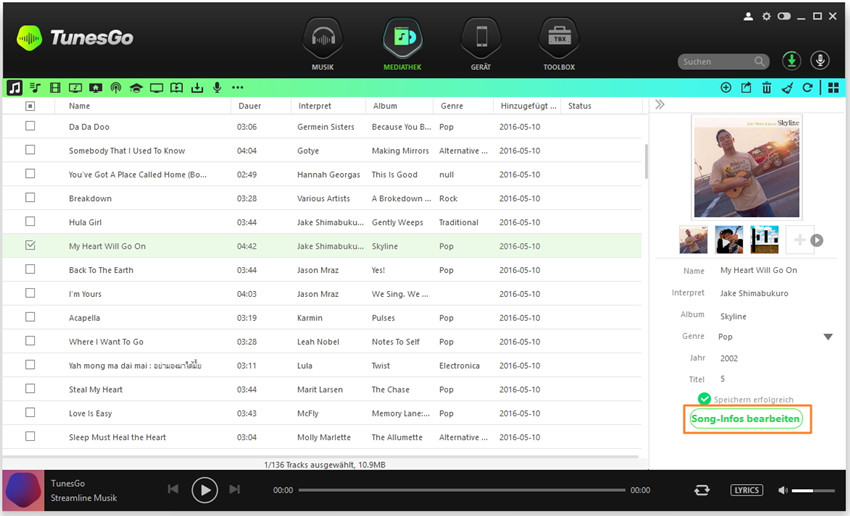Open the settings gear icon
Viewport: 850px width, 516px height.
(766, 16)
